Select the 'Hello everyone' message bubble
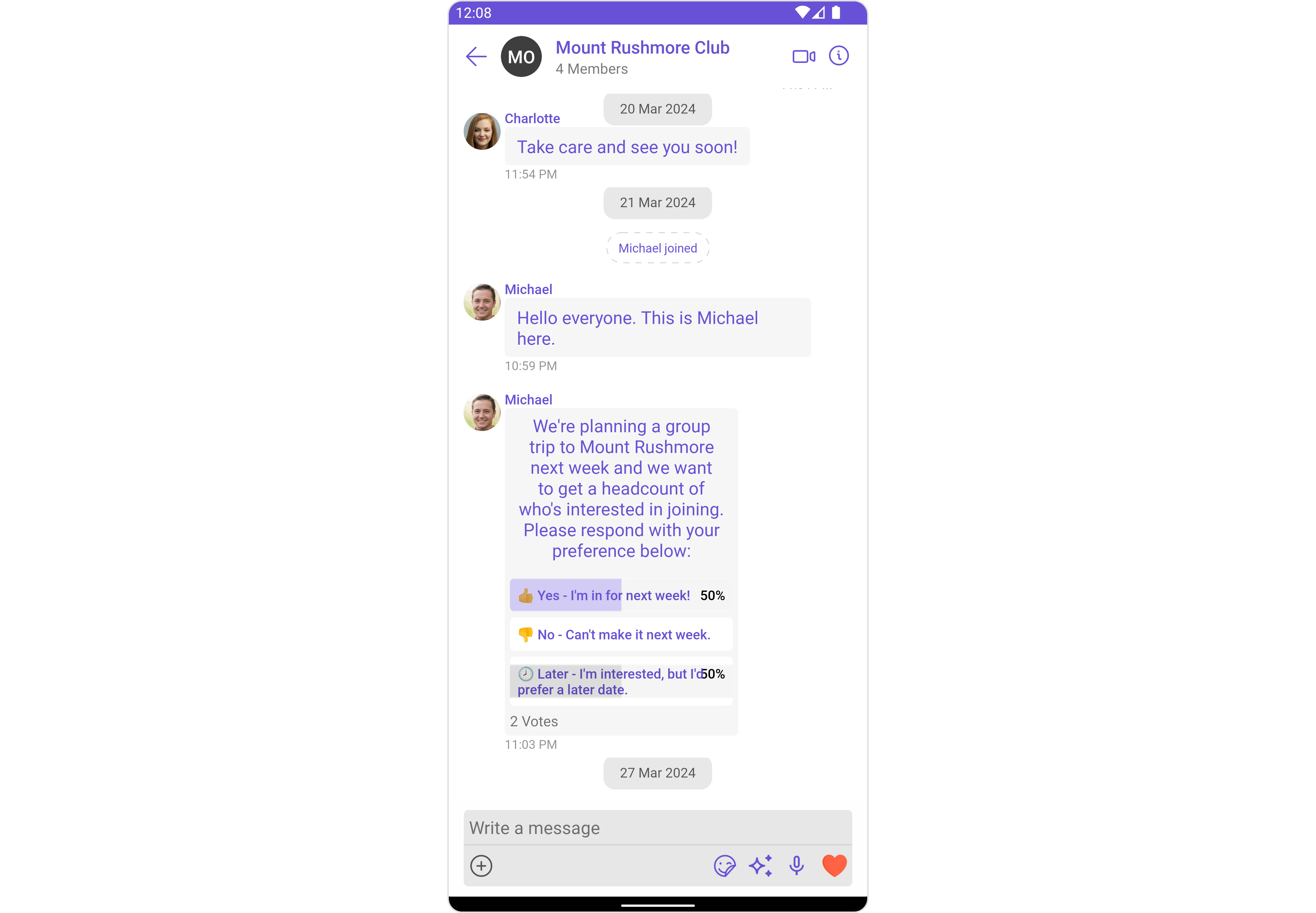This screenshot has width=1316, height=913. (658, 328)
